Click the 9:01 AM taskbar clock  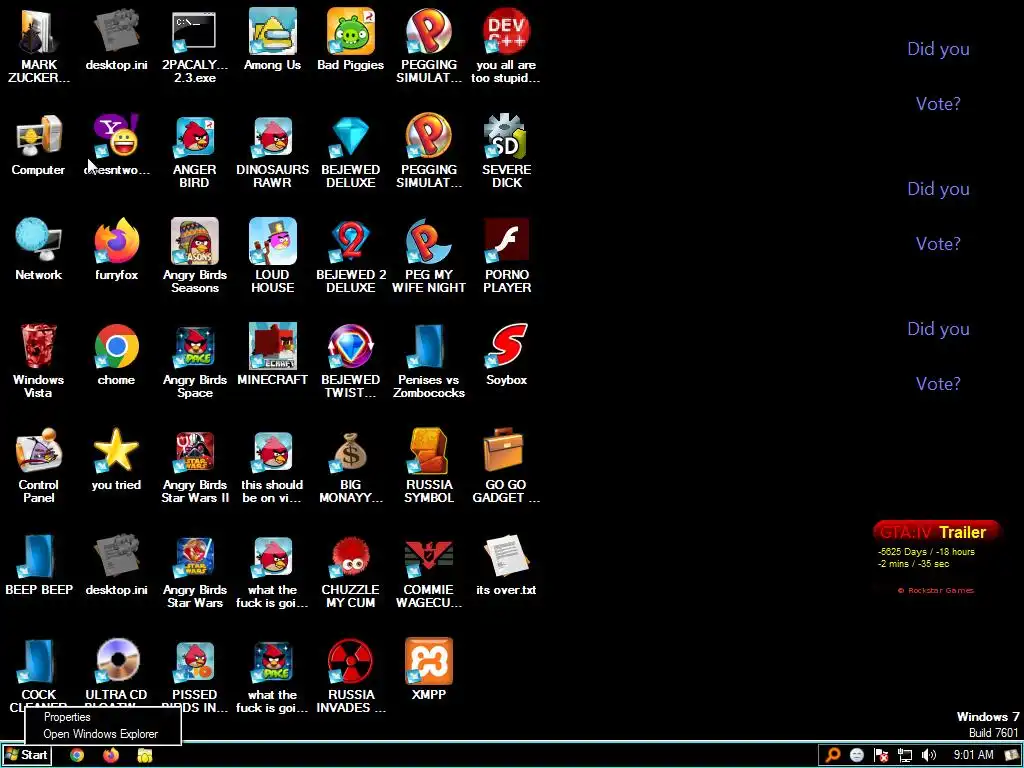[973, 755]
